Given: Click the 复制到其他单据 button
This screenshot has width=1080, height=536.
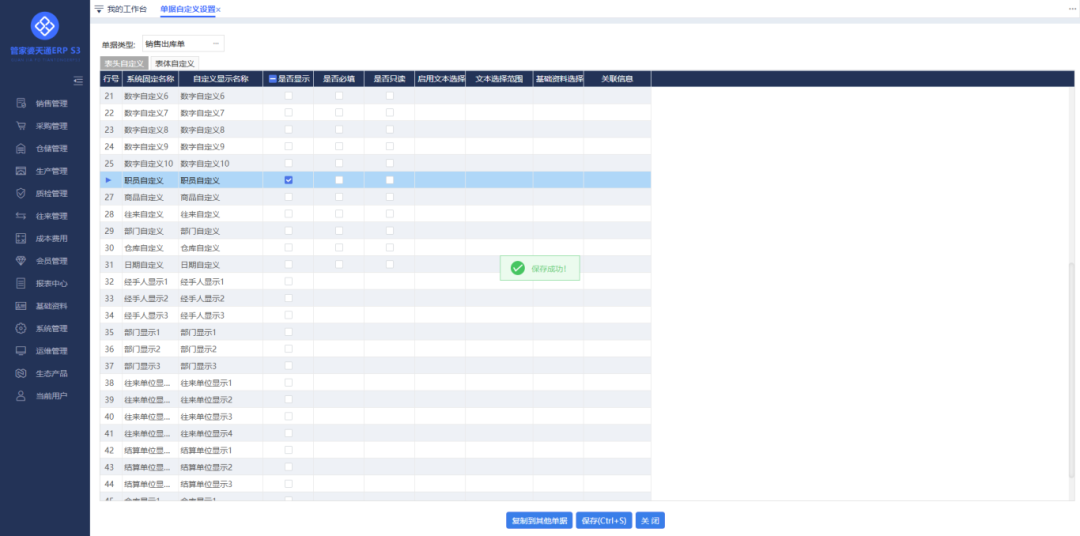Looking at the screenshot, I should pos(539,520).
